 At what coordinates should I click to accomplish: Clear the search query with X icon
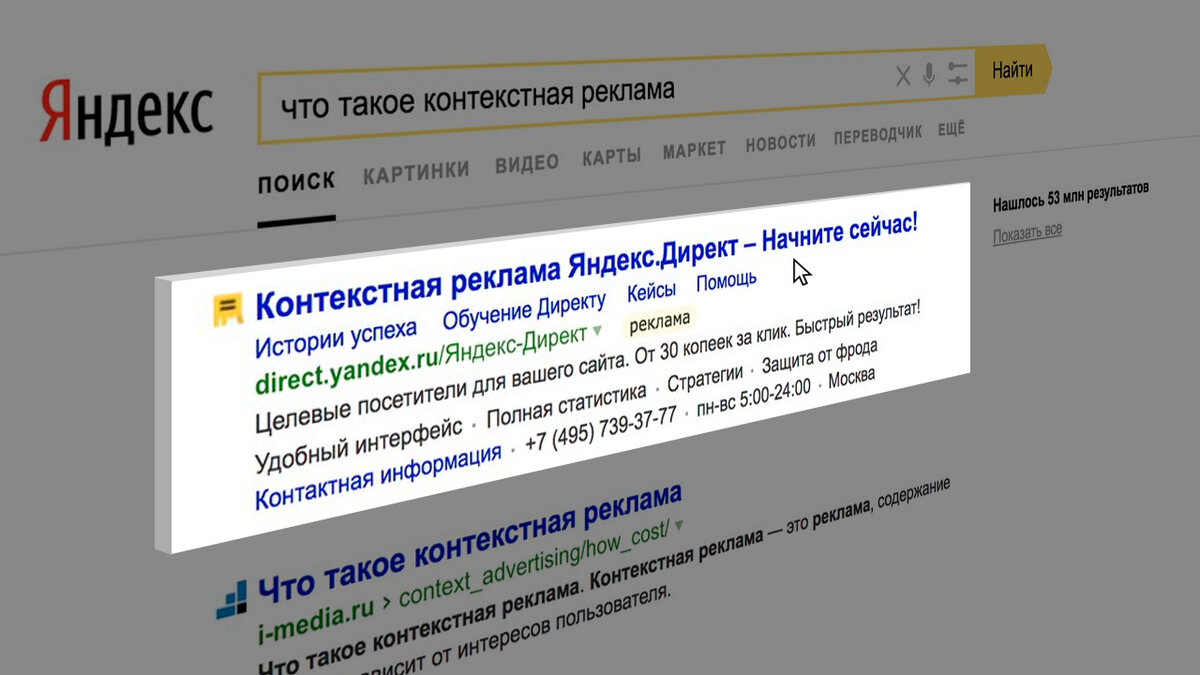pyautogui.click(x=903, y=76)
